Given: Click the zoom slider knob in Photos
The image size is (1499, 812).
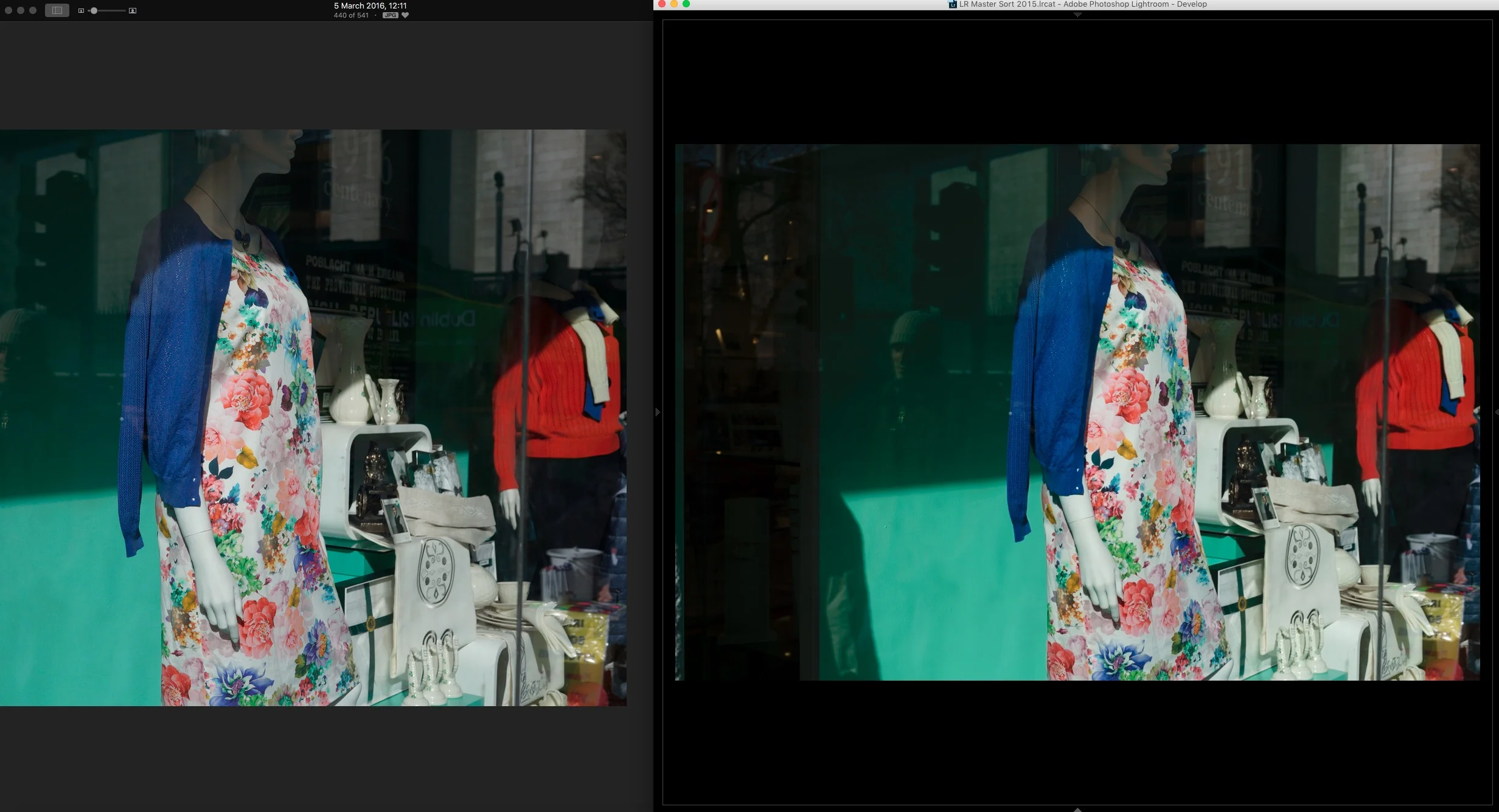Looking at the screenshot, I should point(94,11).
